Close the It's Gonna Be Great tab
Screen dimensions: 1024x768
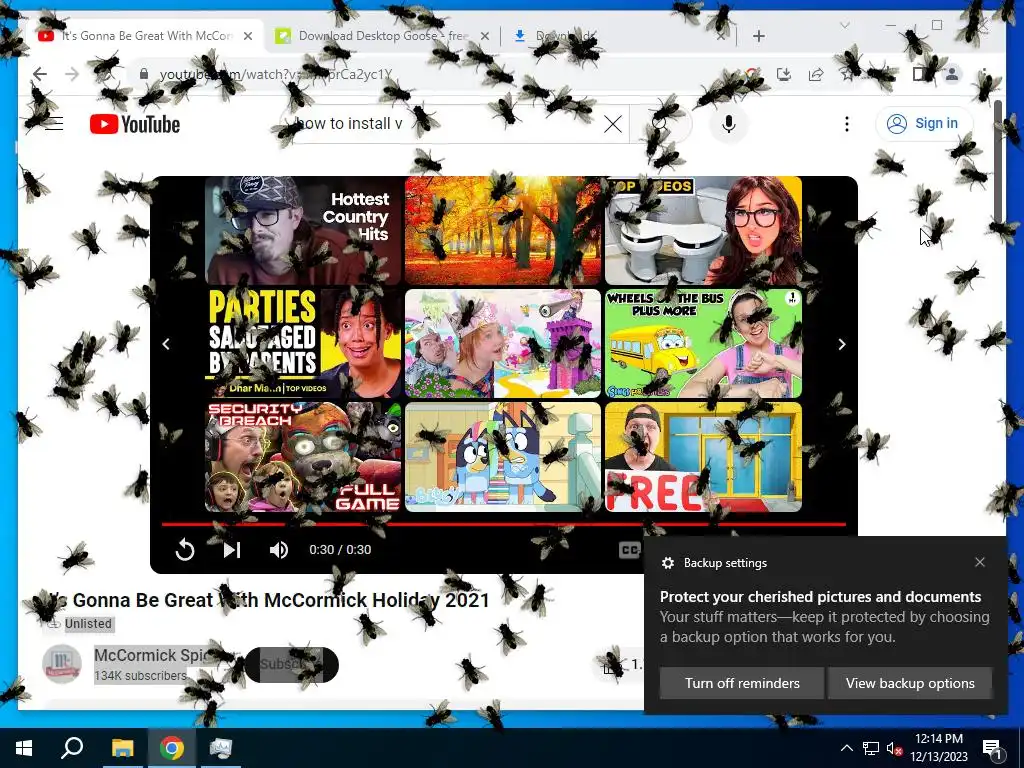point(248,36)
